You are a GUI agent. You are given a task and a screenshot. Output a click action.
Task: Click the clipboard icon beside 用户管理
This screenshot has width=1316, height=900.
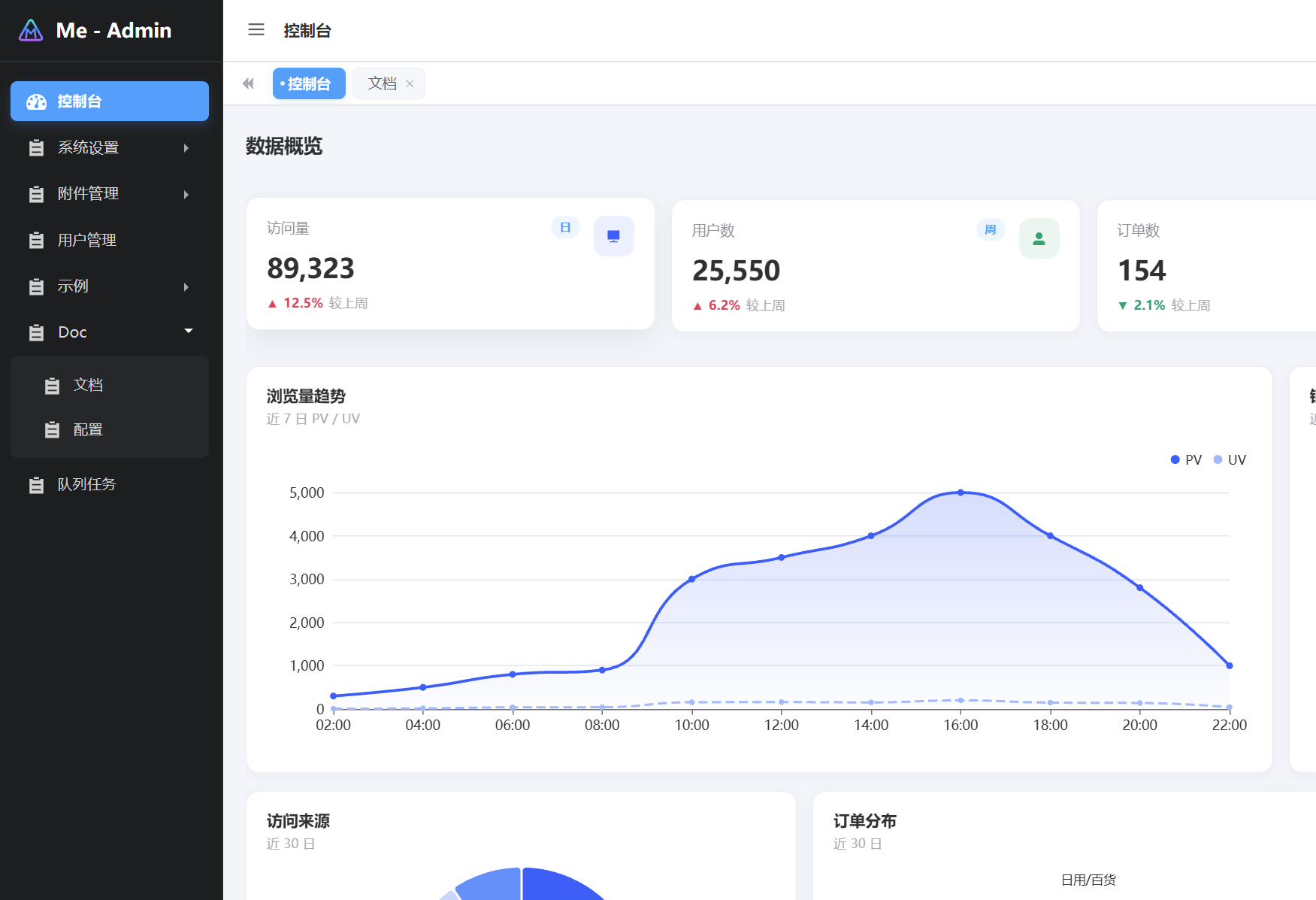click(36, 241)
